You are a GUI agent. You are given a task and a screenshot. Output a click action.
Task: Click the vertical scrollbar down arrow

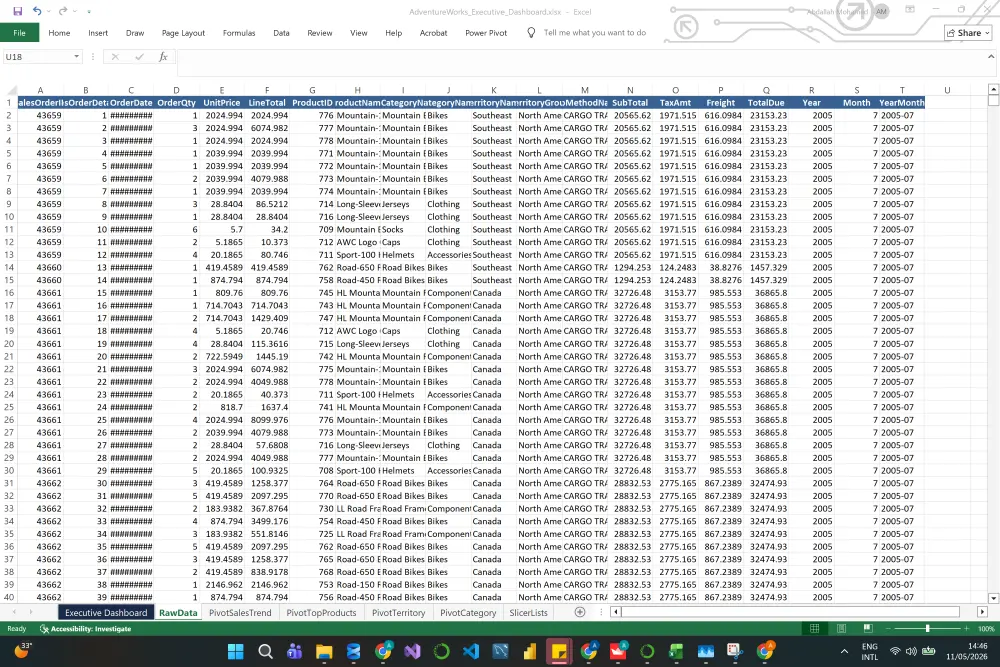(x=993, y=598)
